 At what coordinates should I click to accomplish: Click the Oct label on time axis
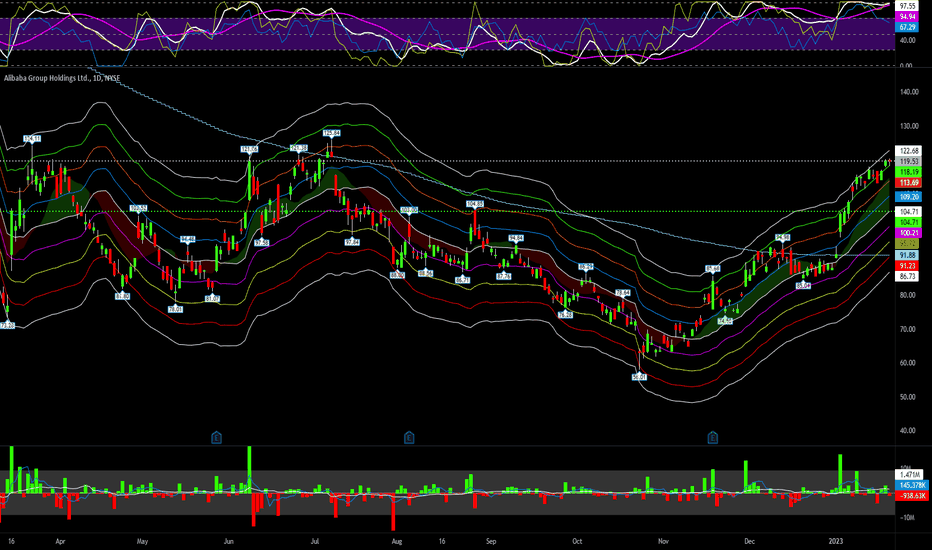(577, 542)
